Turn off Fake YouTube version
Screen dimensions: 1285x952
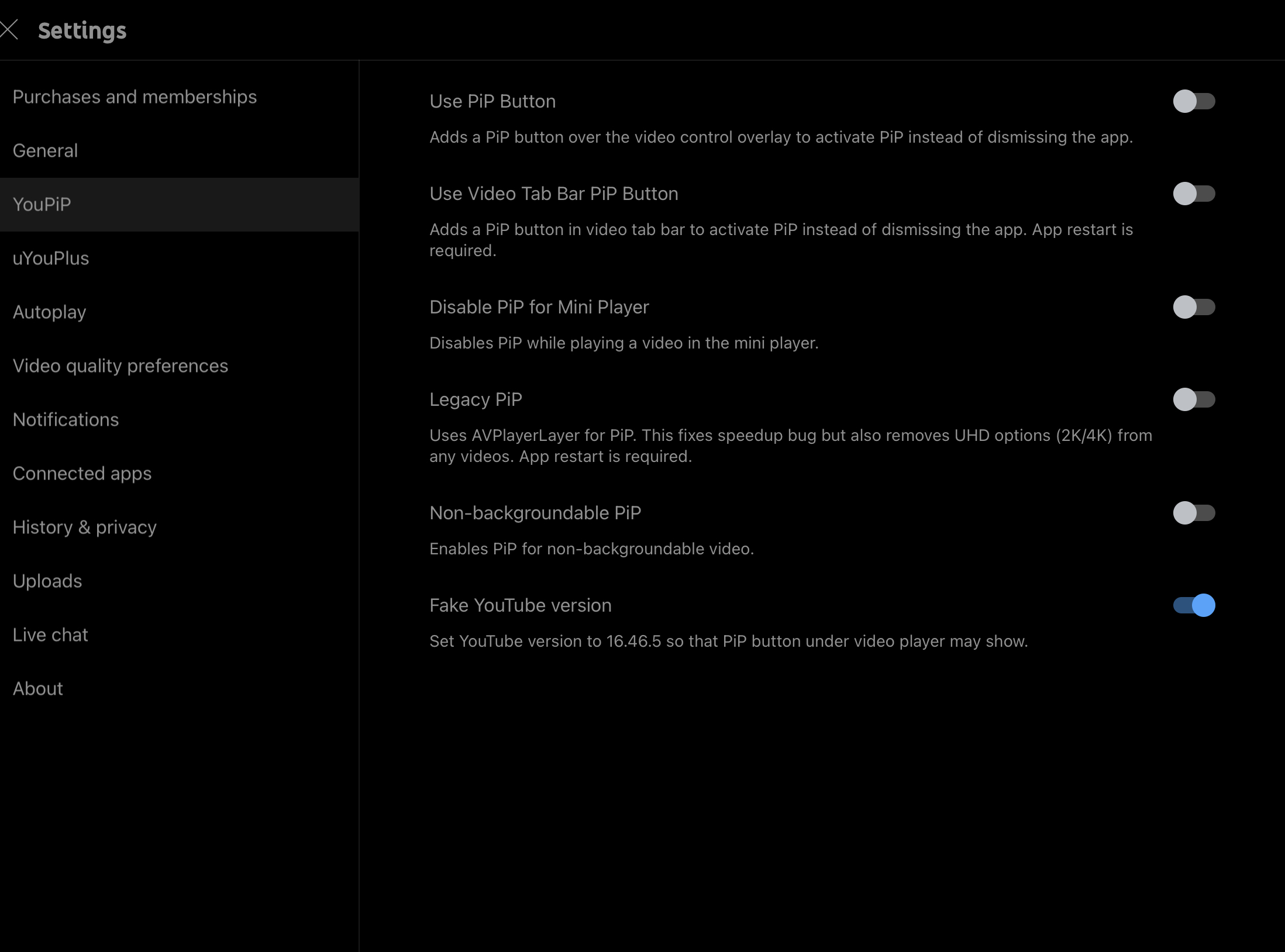click(x=1194, y=606)
